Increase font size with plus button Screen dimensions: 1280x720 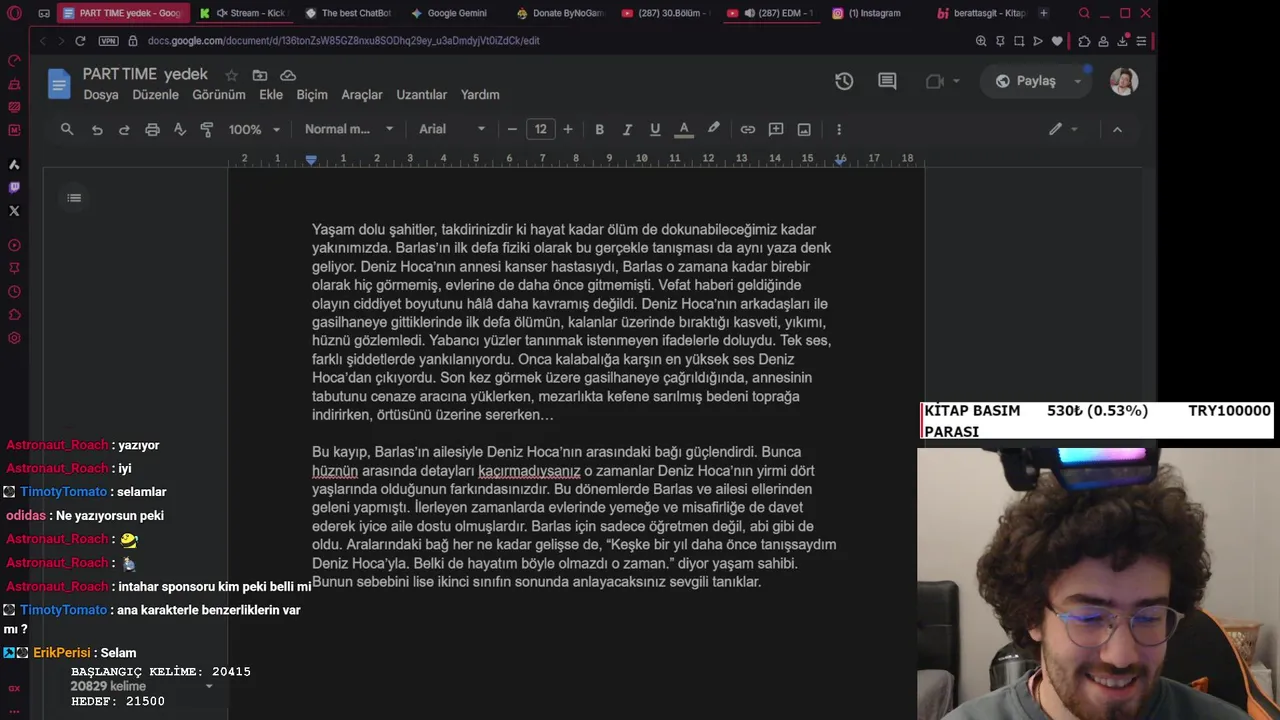(568, 129)
